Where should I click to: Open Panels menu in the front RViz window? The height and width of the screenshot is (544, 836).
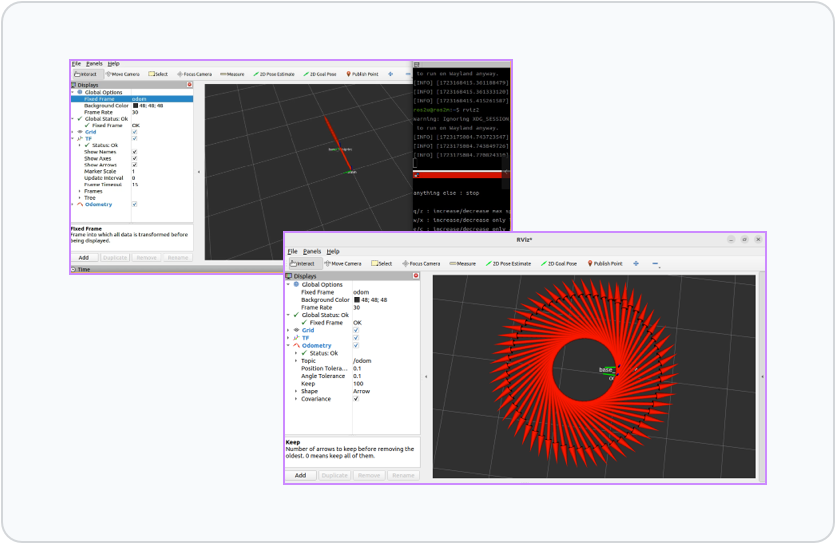click(x=312, y=251)
